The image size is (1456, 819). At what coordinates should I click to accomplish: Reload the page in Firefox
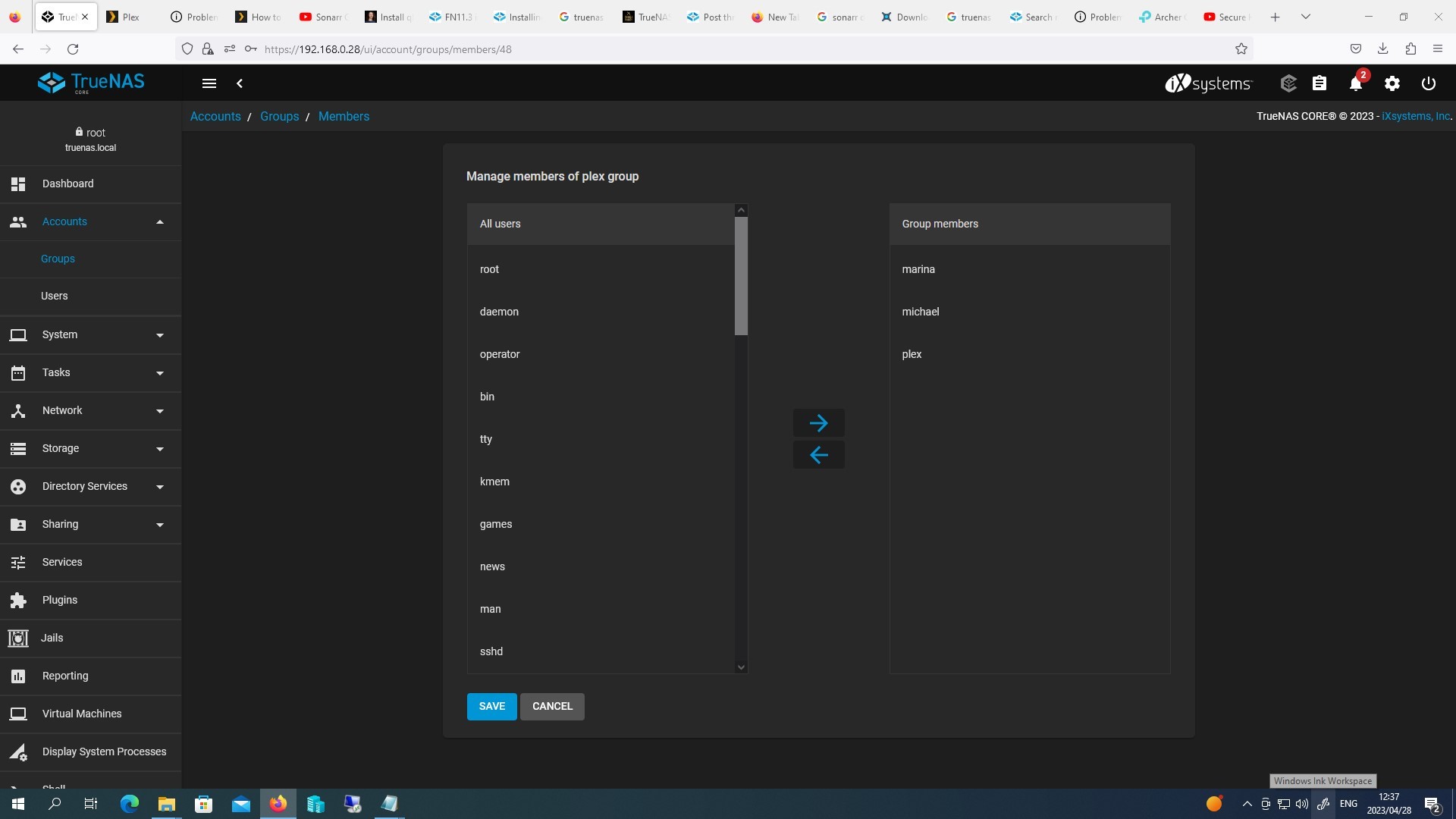click(x=73, y=49)
